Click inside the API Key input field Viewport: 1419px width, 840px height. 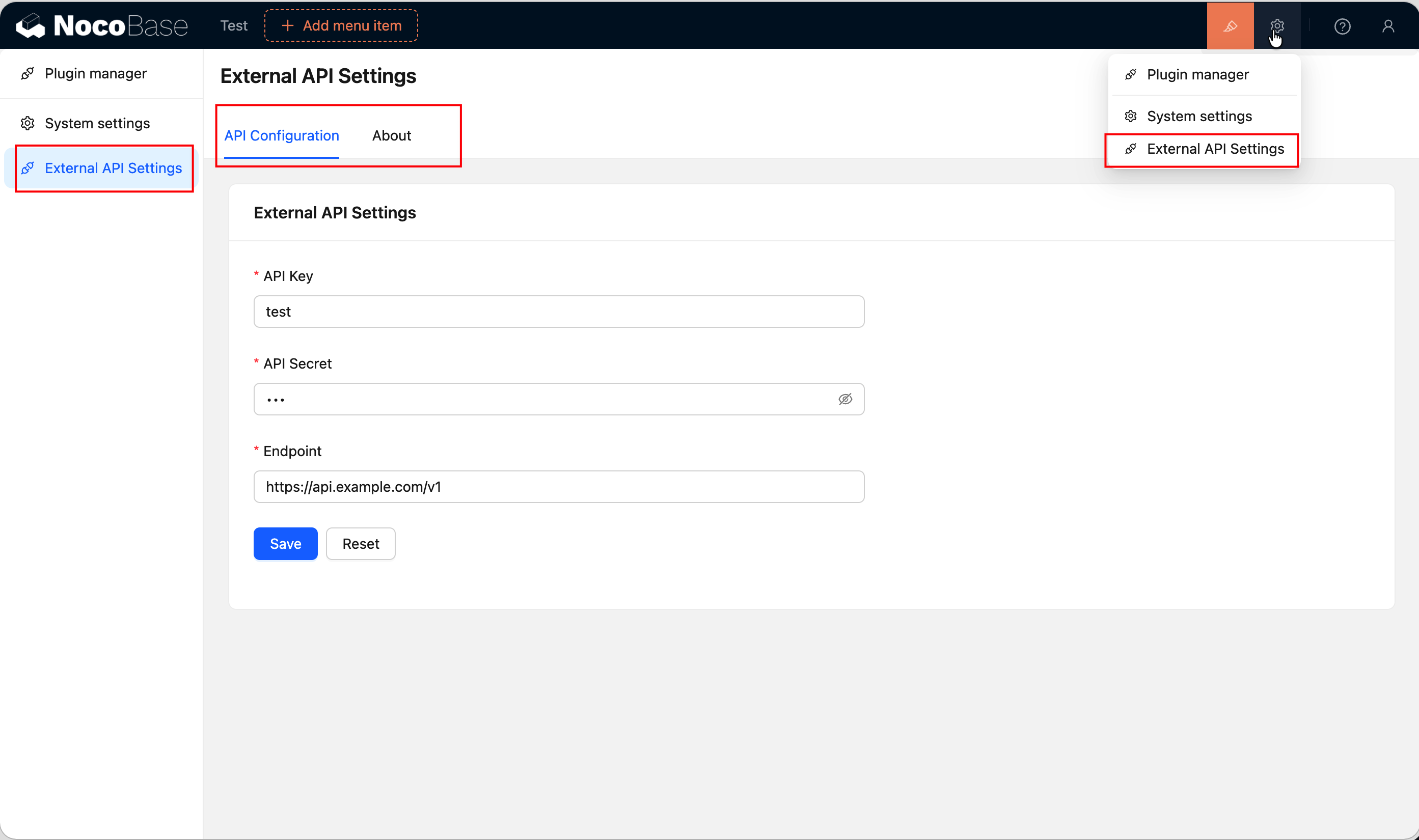(x=558, y=312)
